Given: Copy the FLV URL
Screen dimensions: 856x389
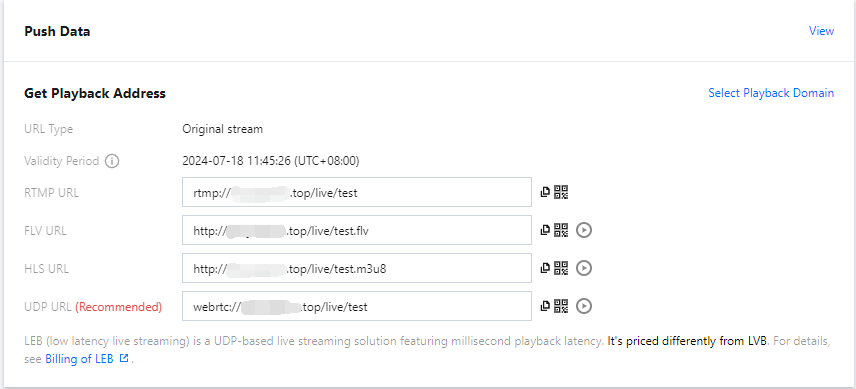Looking at the screenshot, I should click(x=544, y=230).
